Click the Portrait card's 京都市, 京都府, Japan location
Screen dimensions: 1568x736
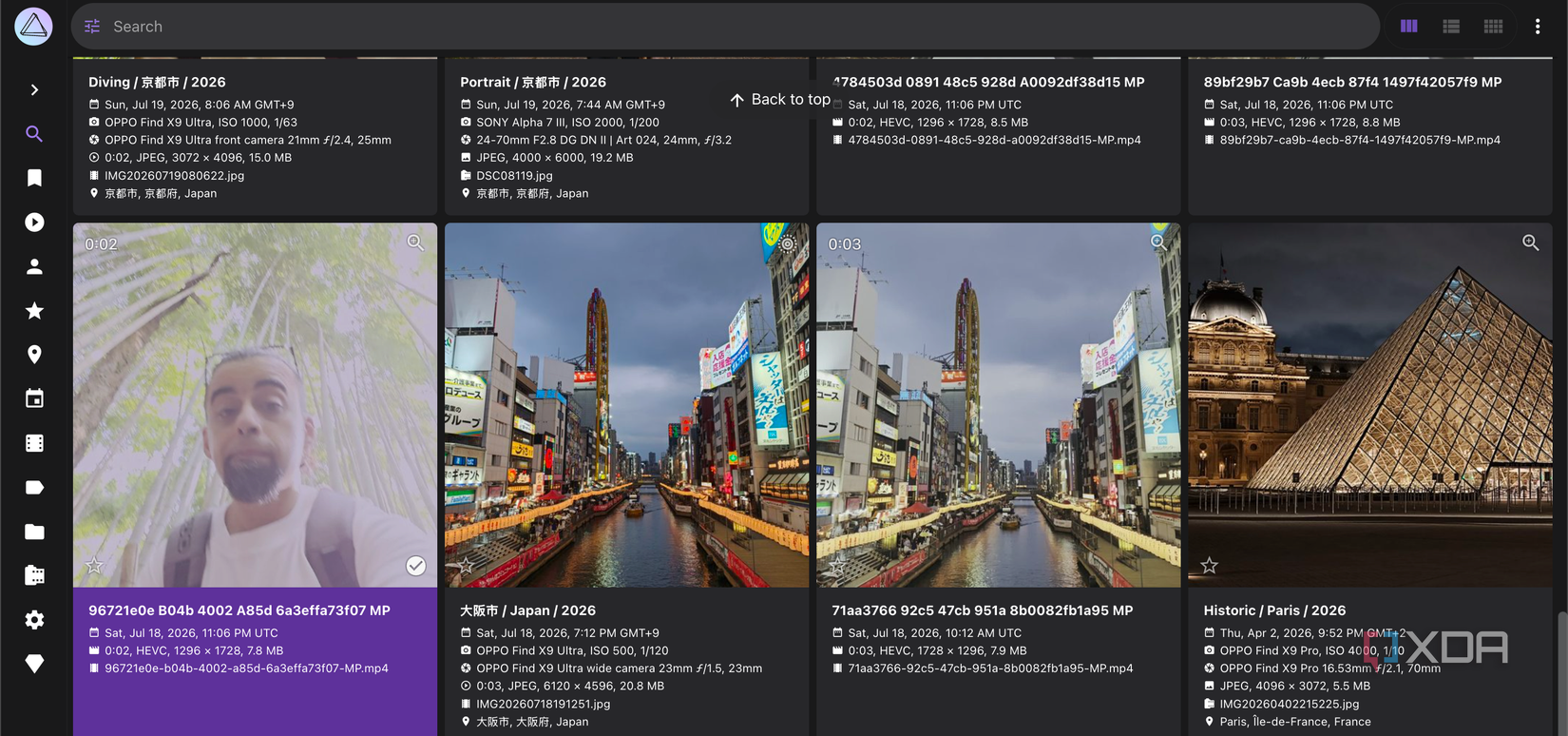point(532,193)
